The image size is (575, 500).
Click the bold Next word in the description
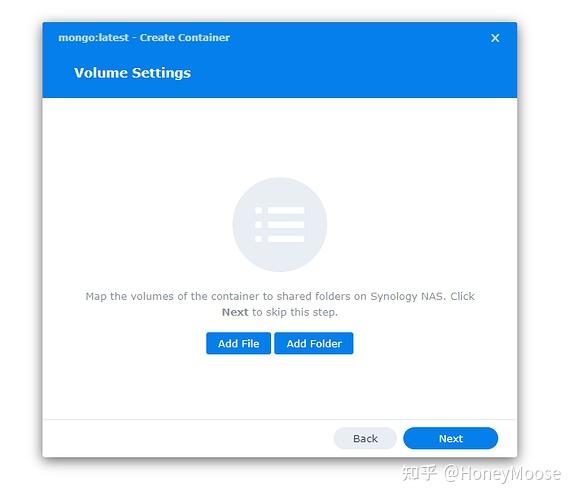(235, 312)
